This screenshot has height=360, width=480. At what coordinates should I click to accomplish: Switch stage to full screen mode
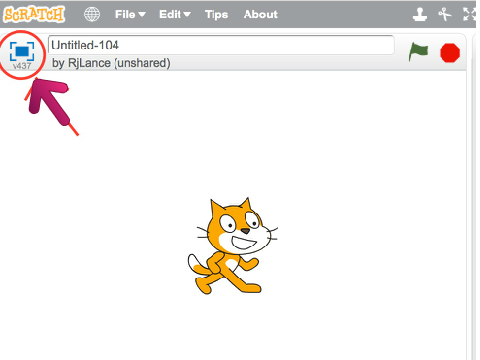[x=22, y=51]
